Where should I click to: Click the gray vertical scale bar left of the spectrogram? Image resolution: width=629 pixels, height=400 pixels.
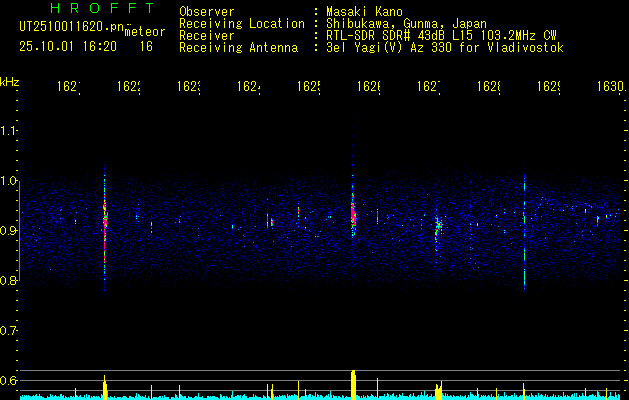(20, 230)
